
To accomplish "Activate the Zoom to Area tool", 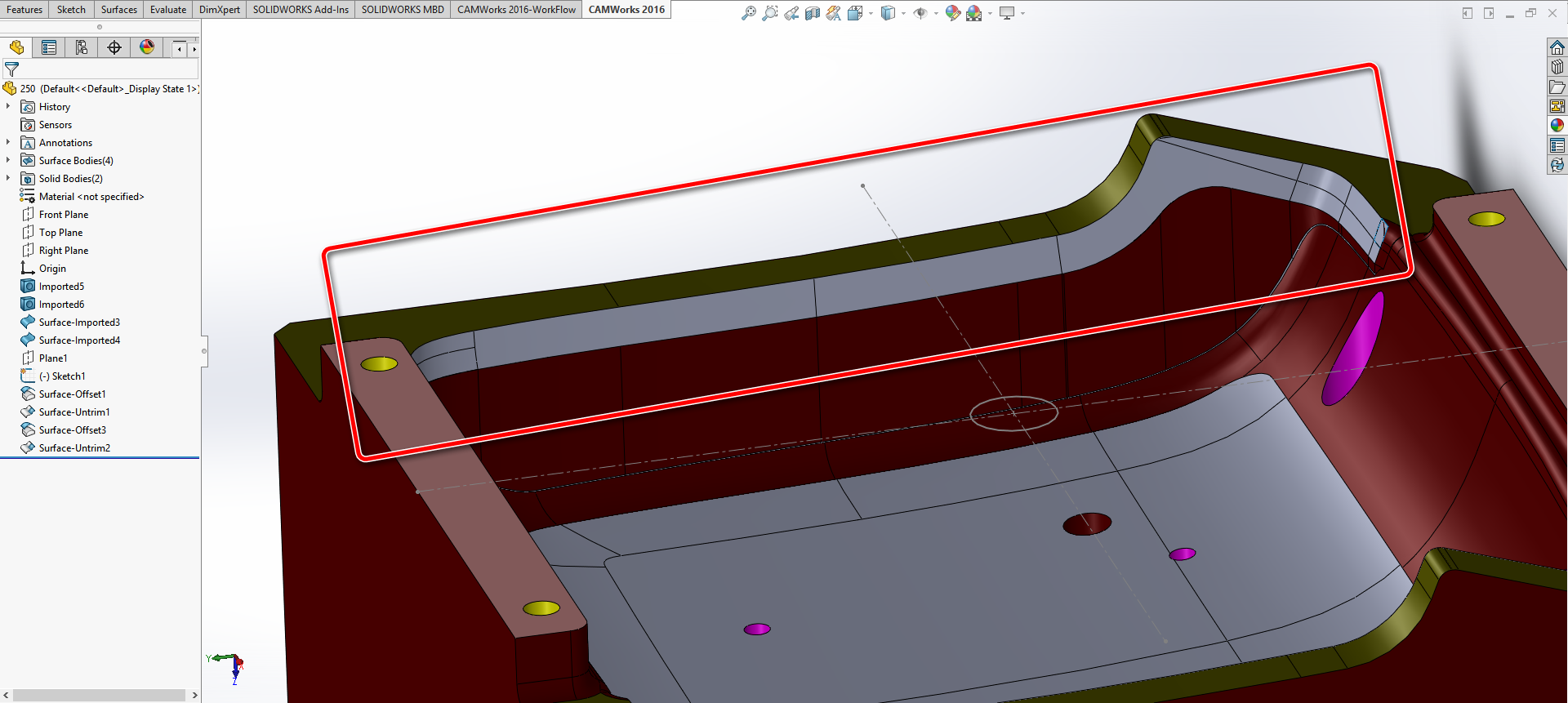I will [x=769, y=13].
